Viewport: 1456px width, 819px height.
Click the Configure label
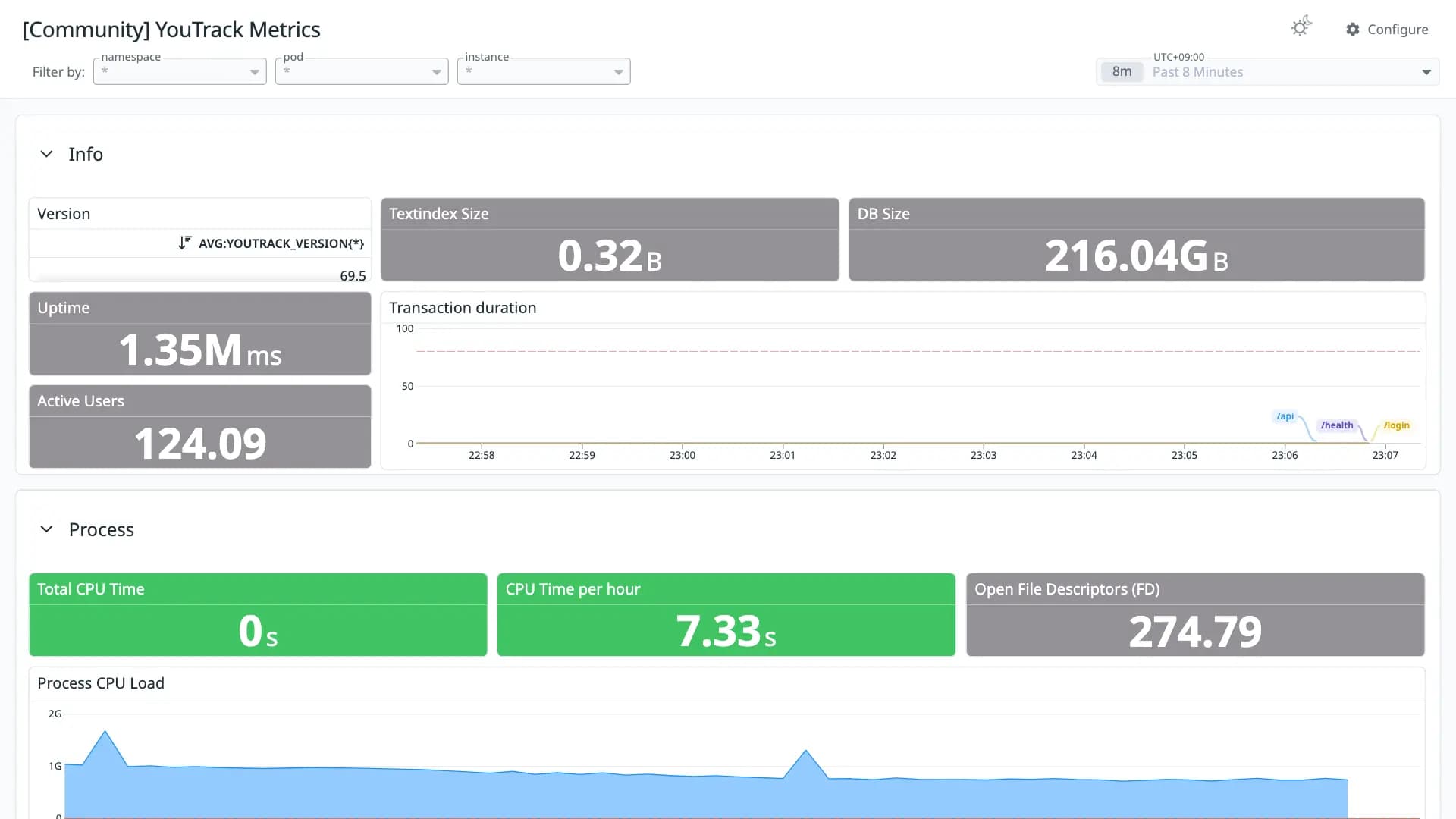click(x=1398, y=29)
